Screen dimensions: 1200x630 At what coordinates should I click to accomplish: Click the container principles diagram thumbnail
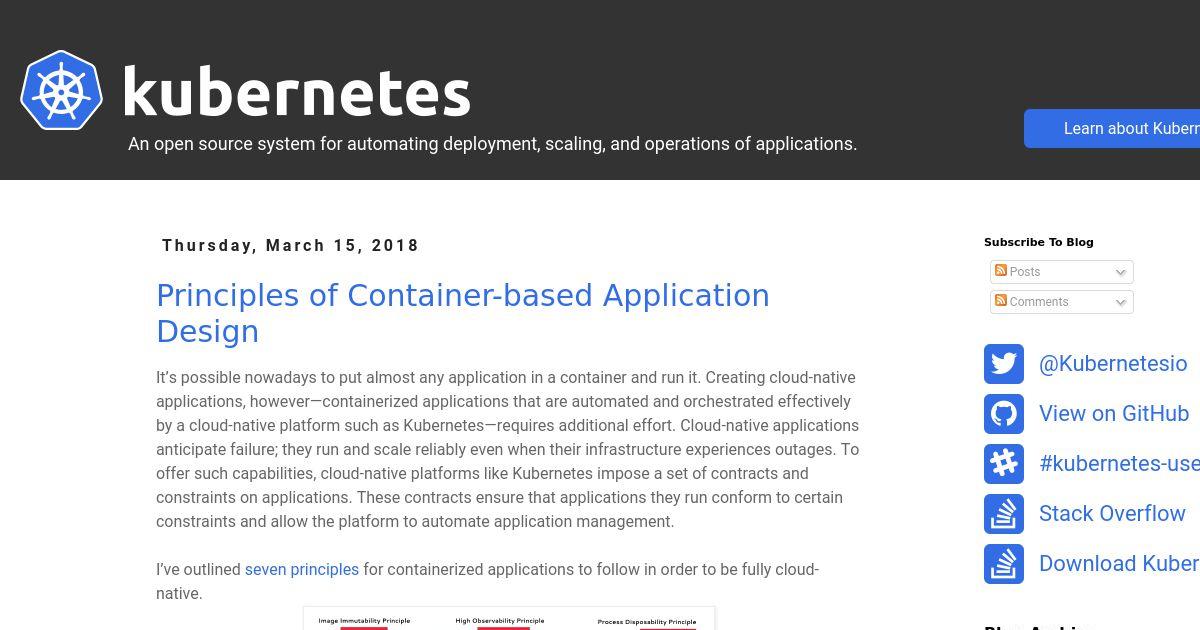509,618
